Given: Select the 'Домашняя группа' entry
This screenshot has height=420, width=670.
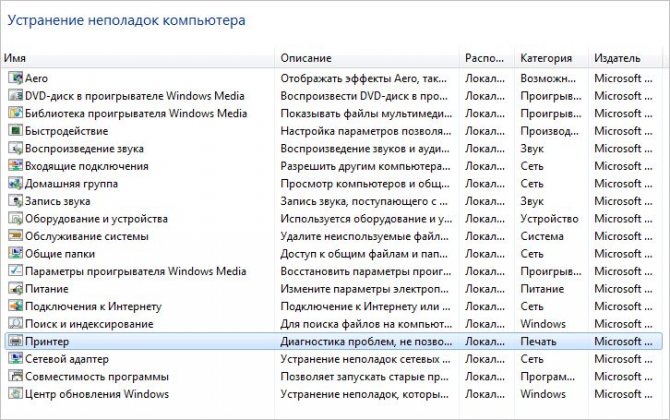Looking at the screenshot, I should 71,183.
